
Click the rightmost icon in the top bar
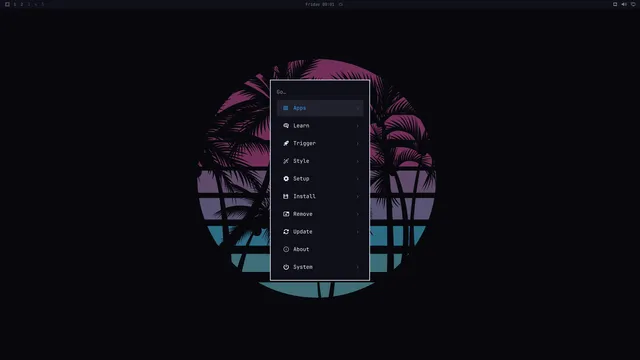pos(633,4)
